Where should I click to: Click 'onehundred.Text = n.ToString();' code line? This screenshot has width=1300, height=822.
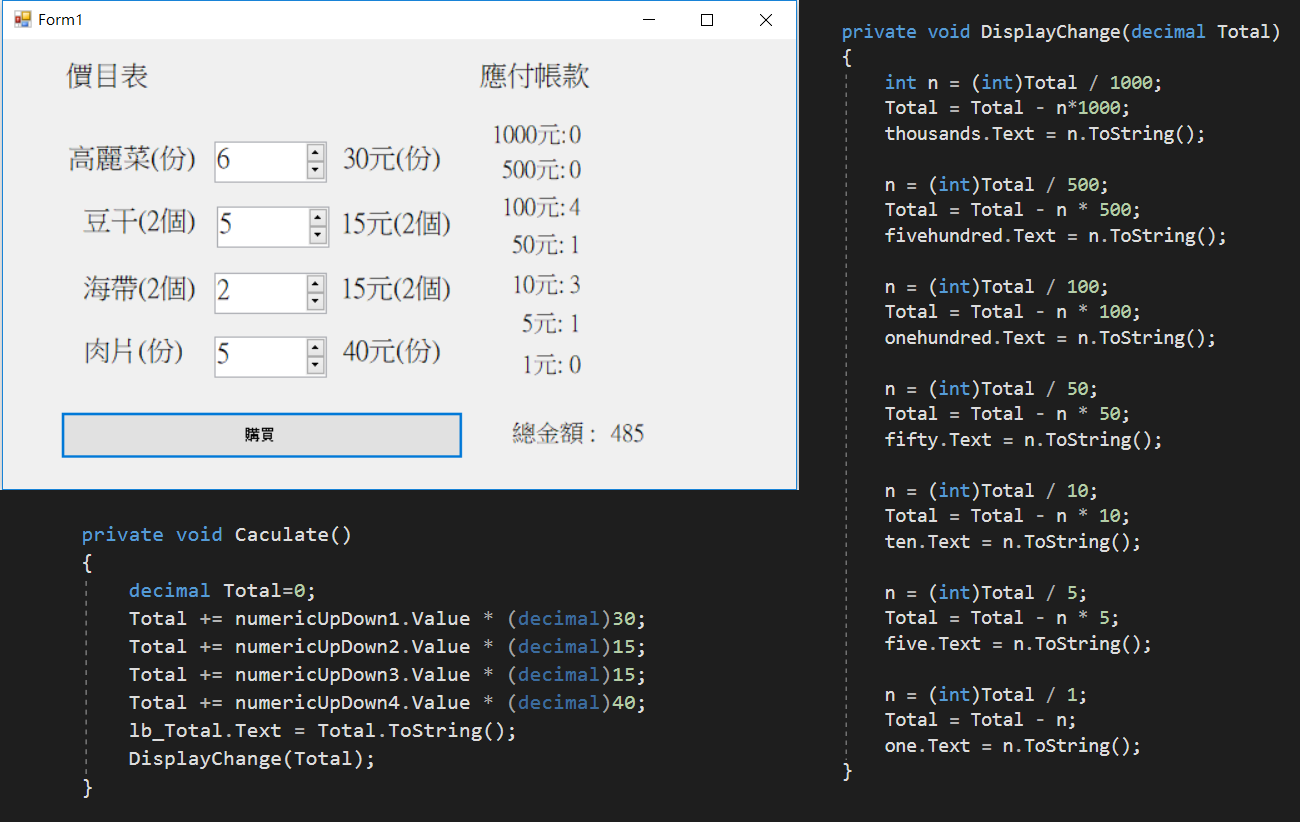tap(1050, 338)
